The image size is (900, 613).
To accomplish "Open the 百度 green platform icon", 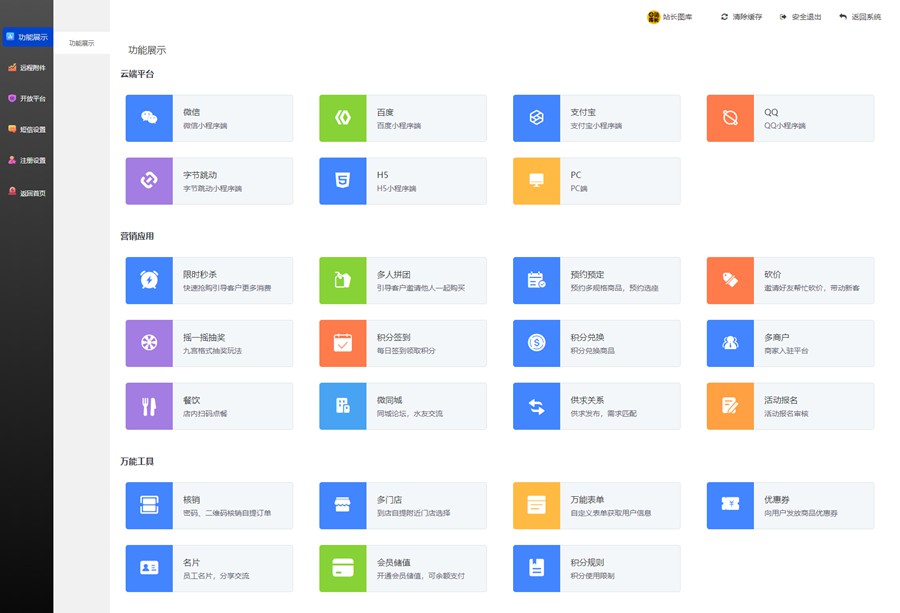I will click(343, 118).
